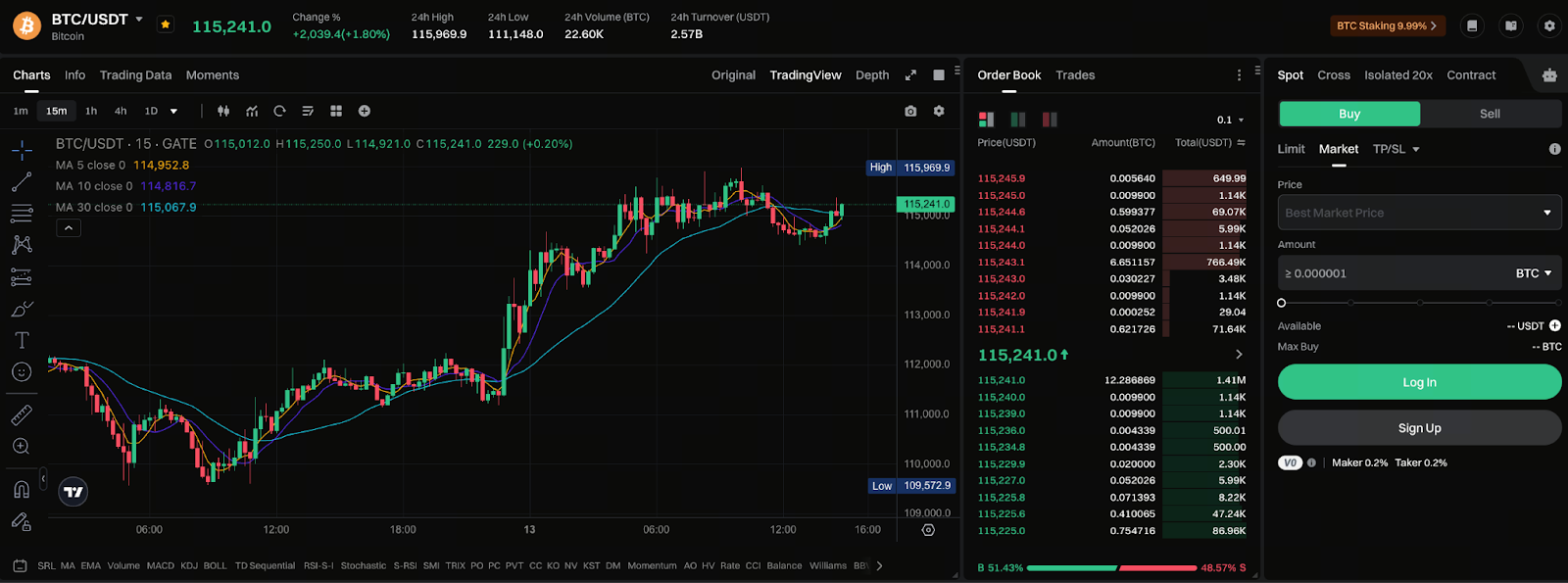Select the Cross margin tab
The height and width of the screenshot is (583, 1568).
point(1334,74)
